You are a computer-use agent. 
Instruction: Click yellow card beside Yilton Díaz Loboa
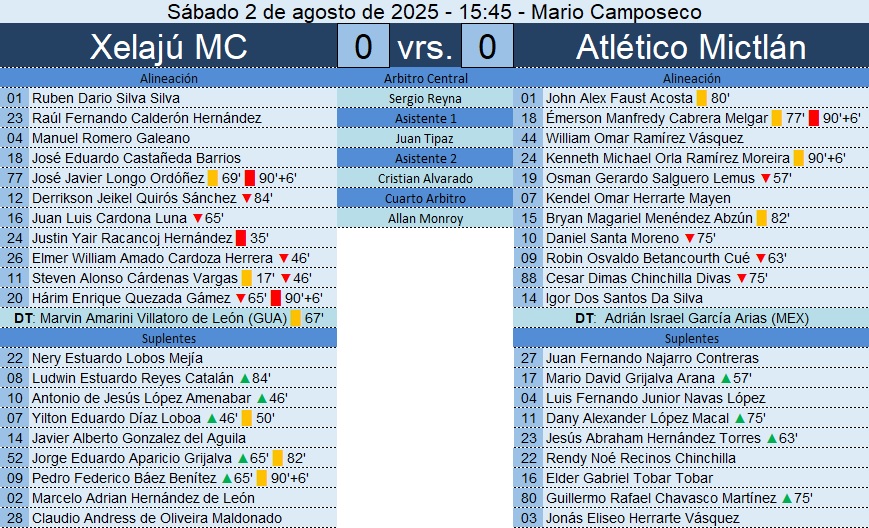[246, 419]
